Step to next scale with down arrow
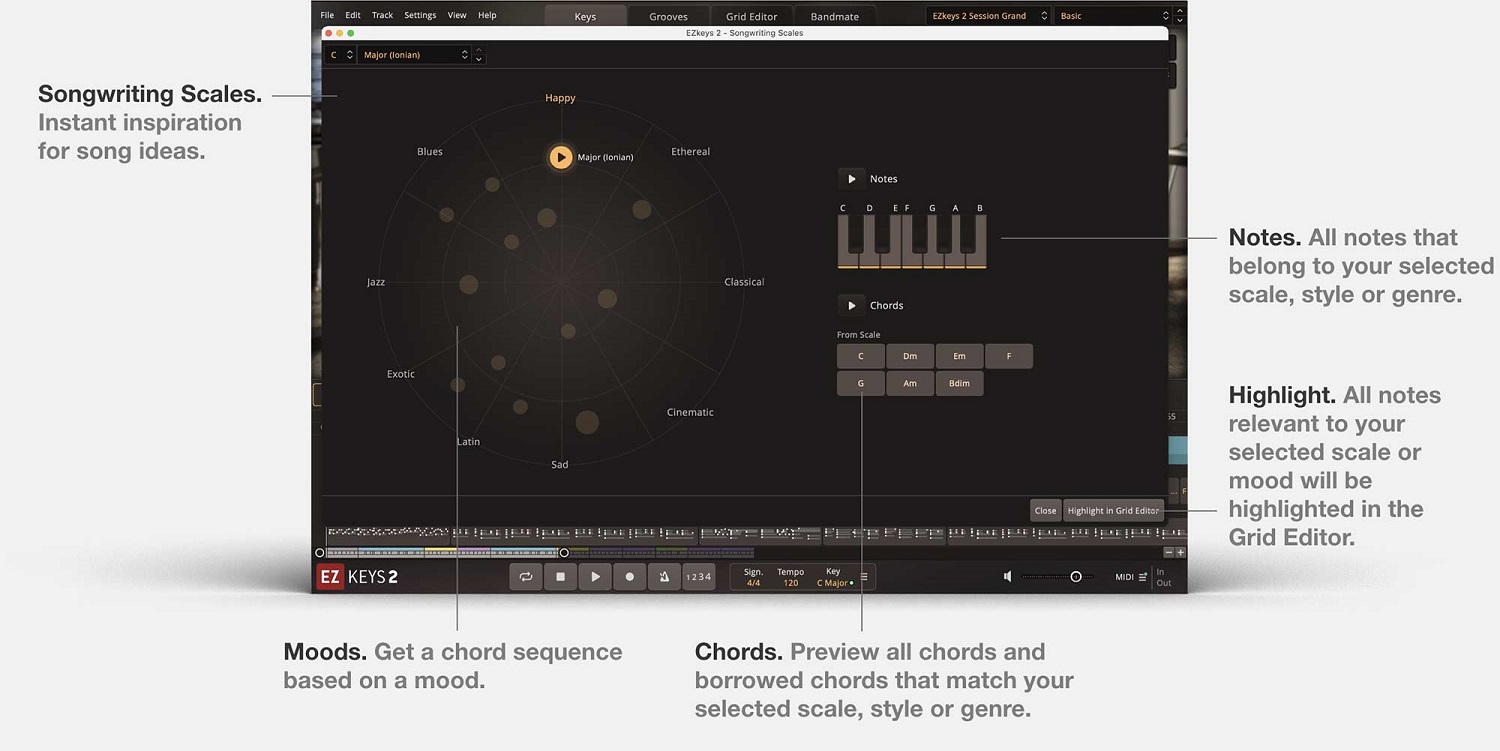The height and width of the screenshot is (751, 1500). [479, 60]
